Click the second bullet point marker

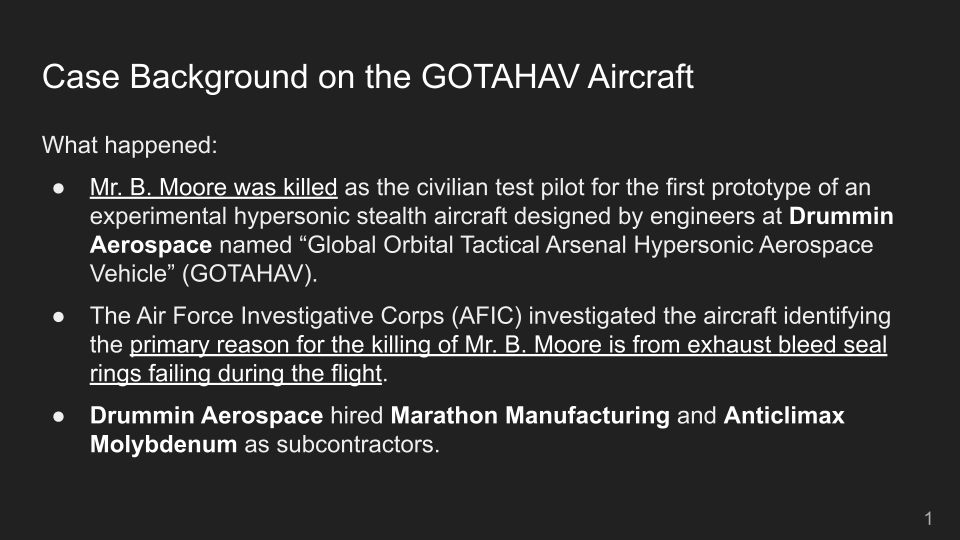coord(59,317)
